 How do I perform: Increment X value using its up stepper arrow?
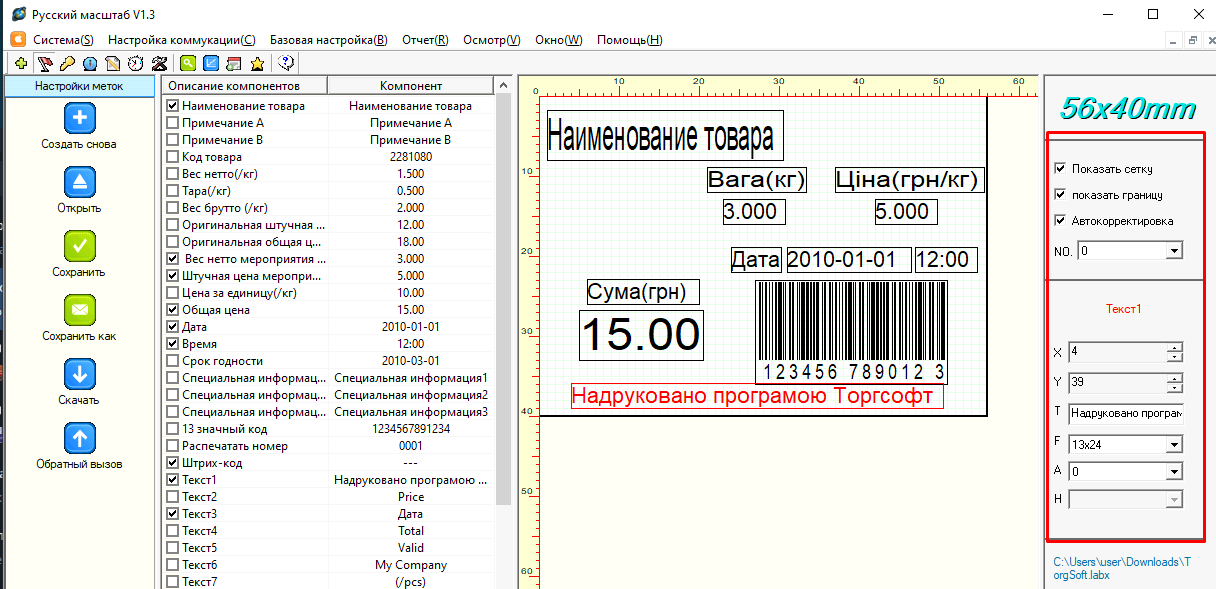(x=1174, y=348)
